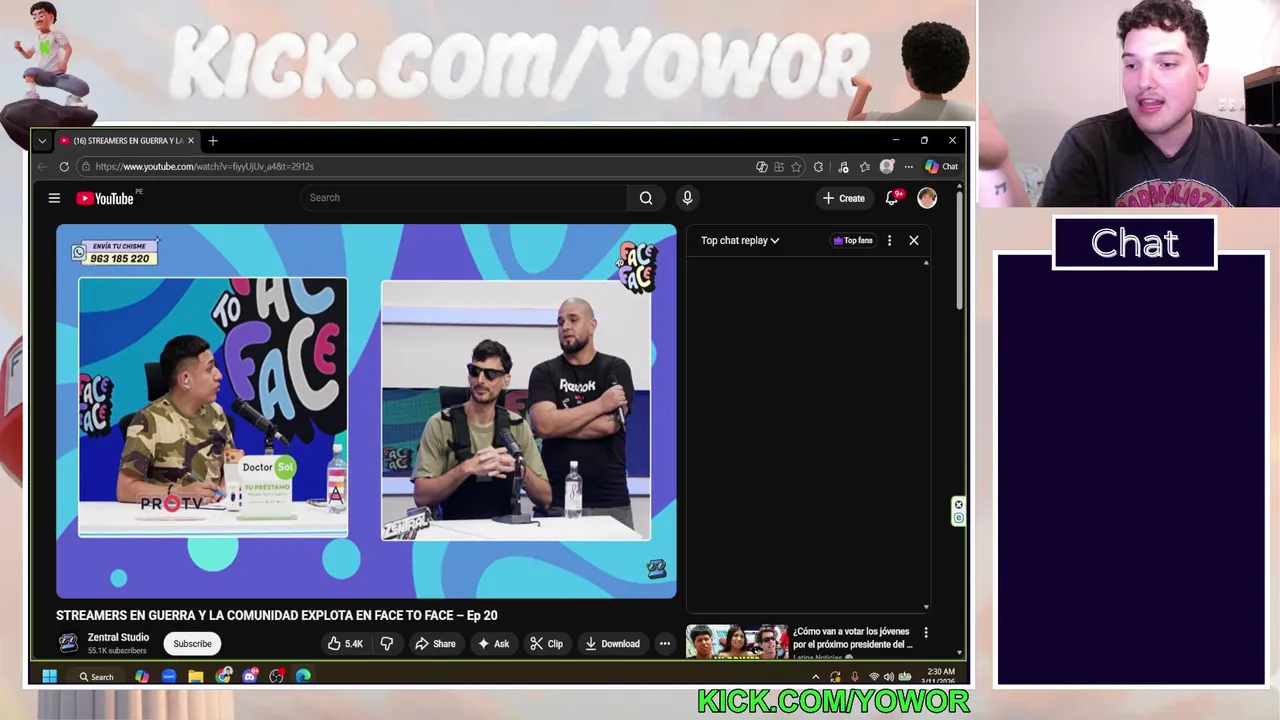Go back with the browser back arrow
Screen dimensions: 1280x720
click(x=41, y=167)
